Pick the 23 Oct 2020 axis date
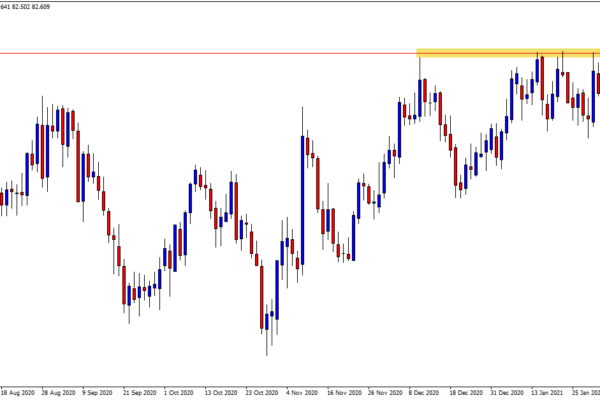The image size is (600, 400). [263, 393]
